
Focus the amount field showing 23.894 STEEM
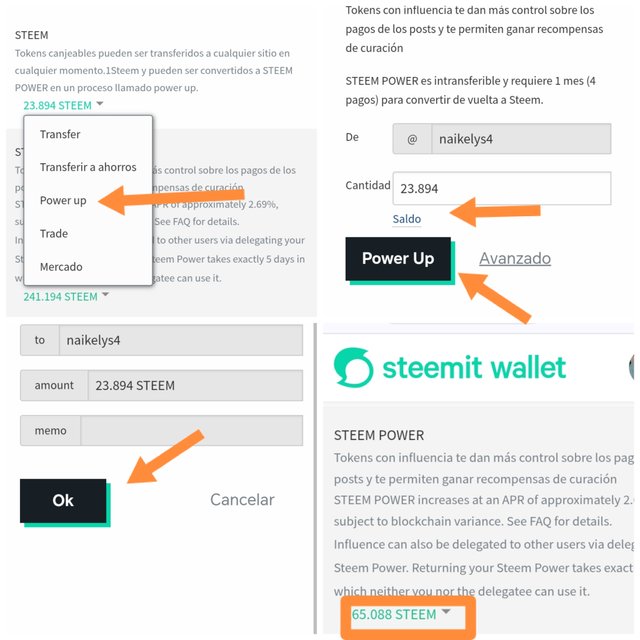(194, 385)
